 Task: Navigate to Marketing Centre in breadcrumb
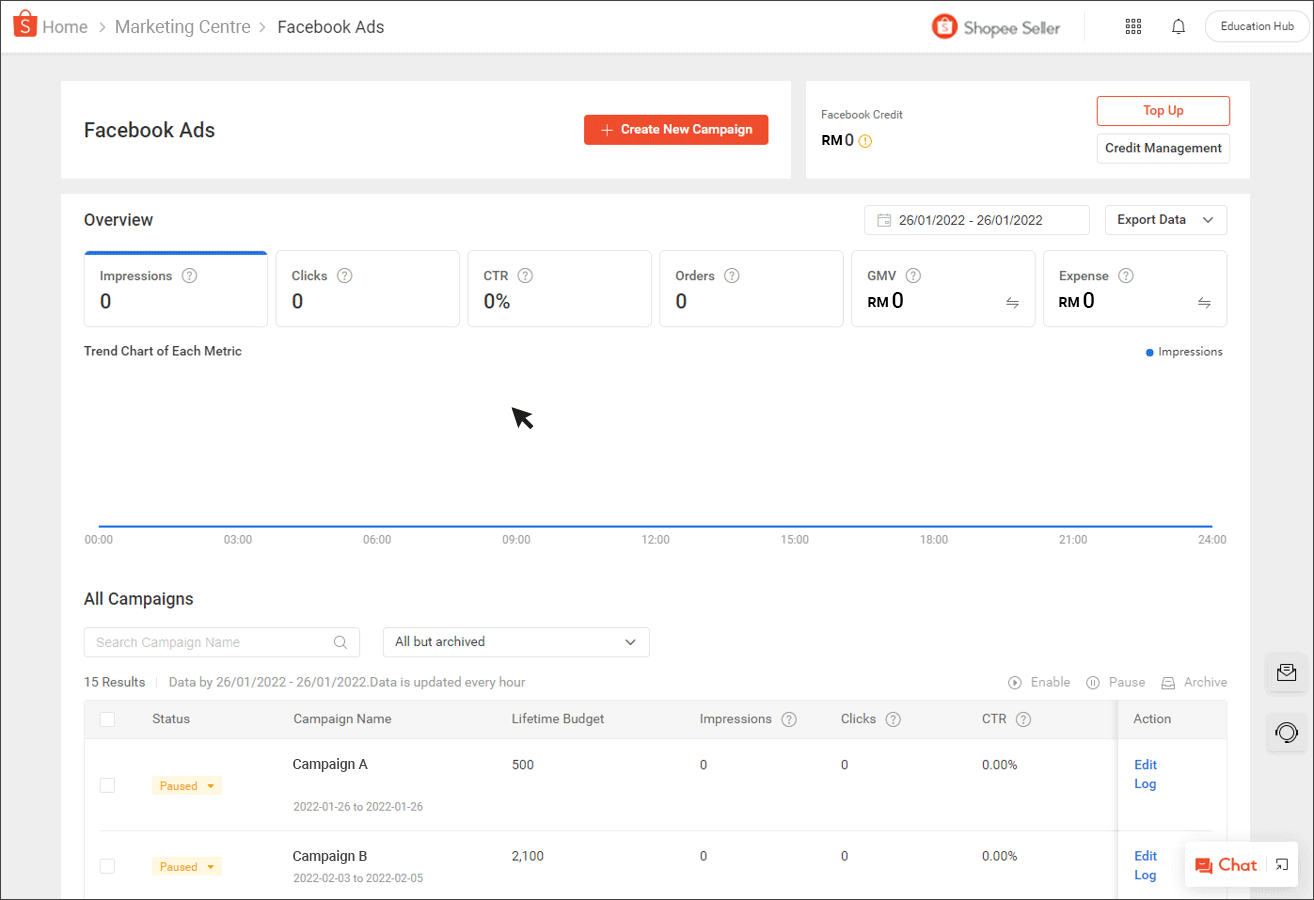(x=182, y=26)
